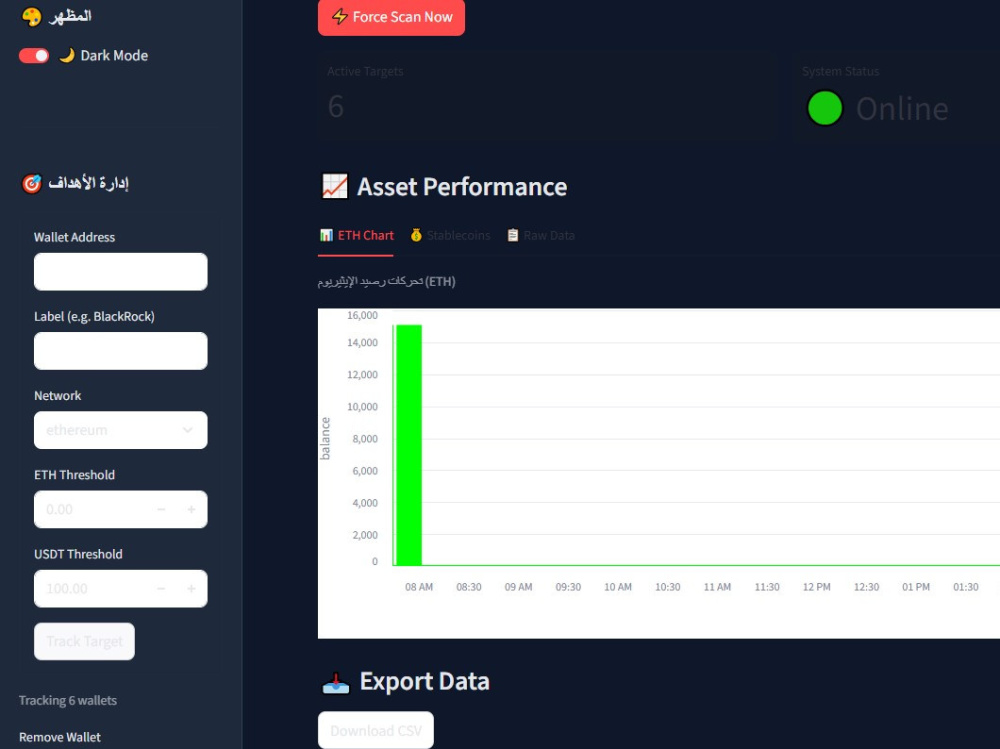Click the money bag icon on Stablecoins tab
The height and width of the screenshot is (749, 1000).
click(416, 235)
